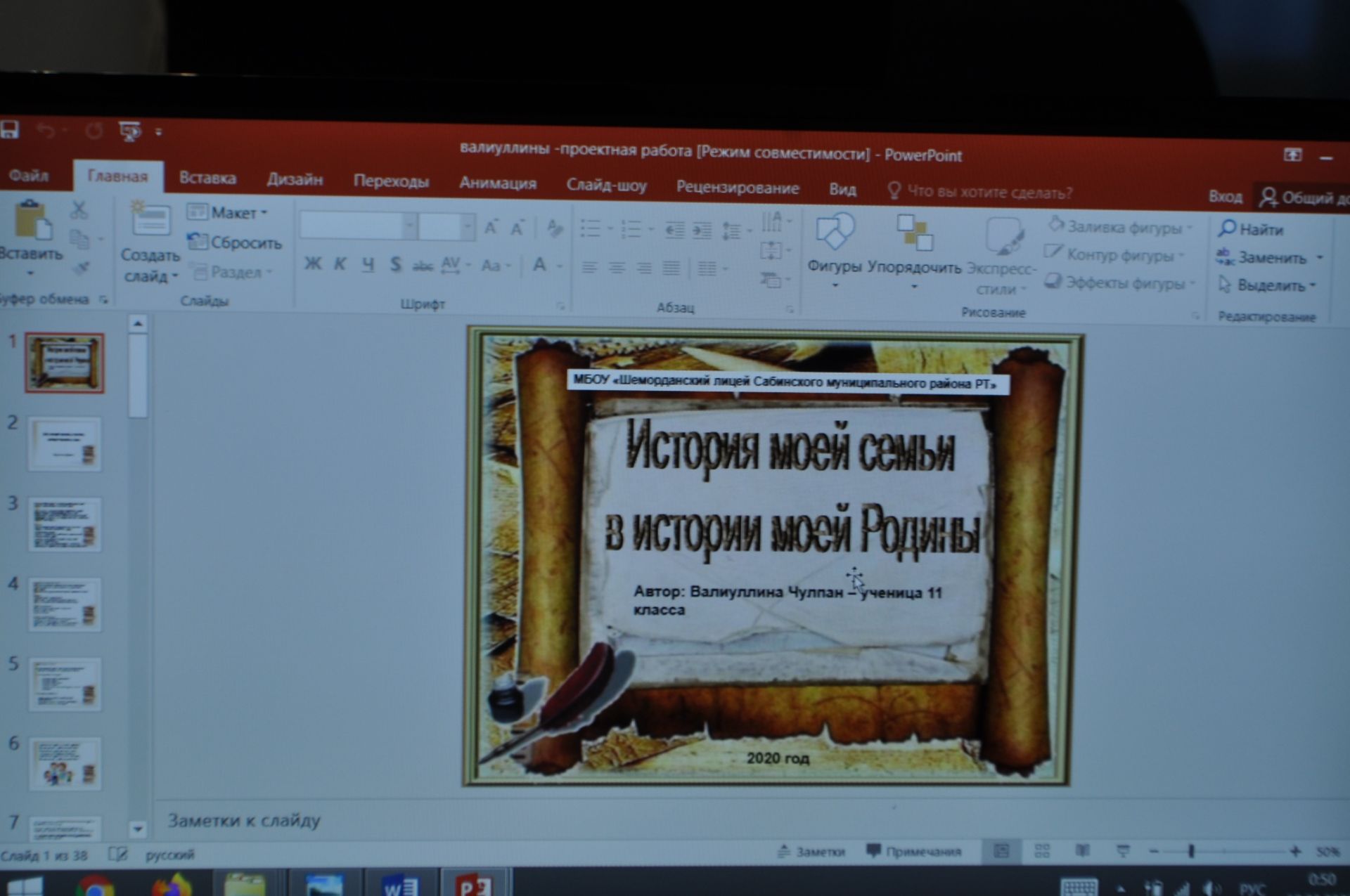
Task: Click the Cut scissors icon
Action: (79, 209)
